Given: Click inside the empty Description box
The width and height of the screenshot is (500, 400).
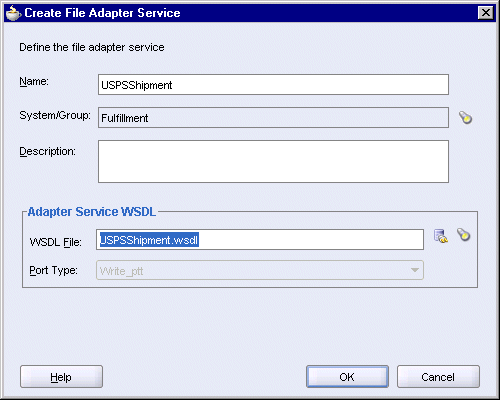Looking at the screenshot, I should coord(273,161).
